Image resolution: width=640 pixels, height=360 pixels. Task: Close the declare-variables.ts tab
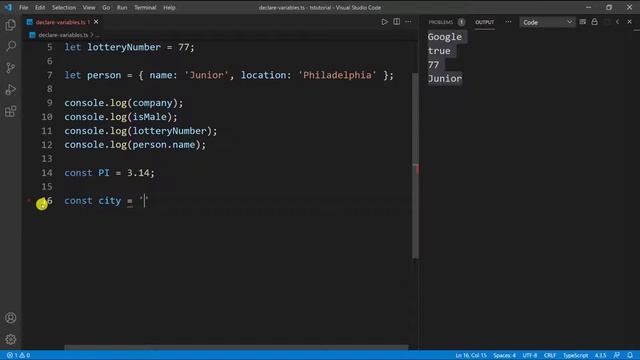pos(96,22)
